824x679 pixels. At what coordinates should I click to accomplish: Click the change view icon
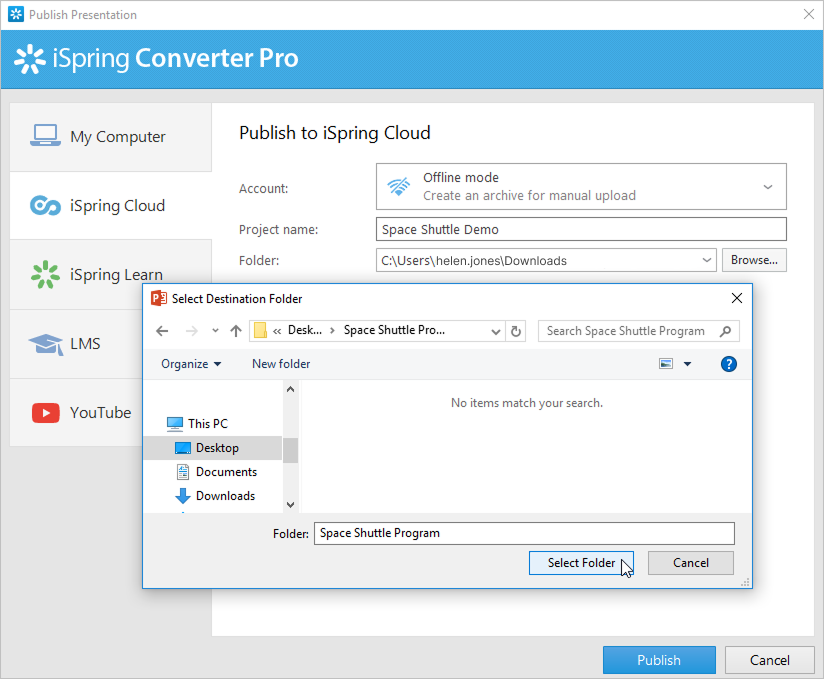[666, 364]
